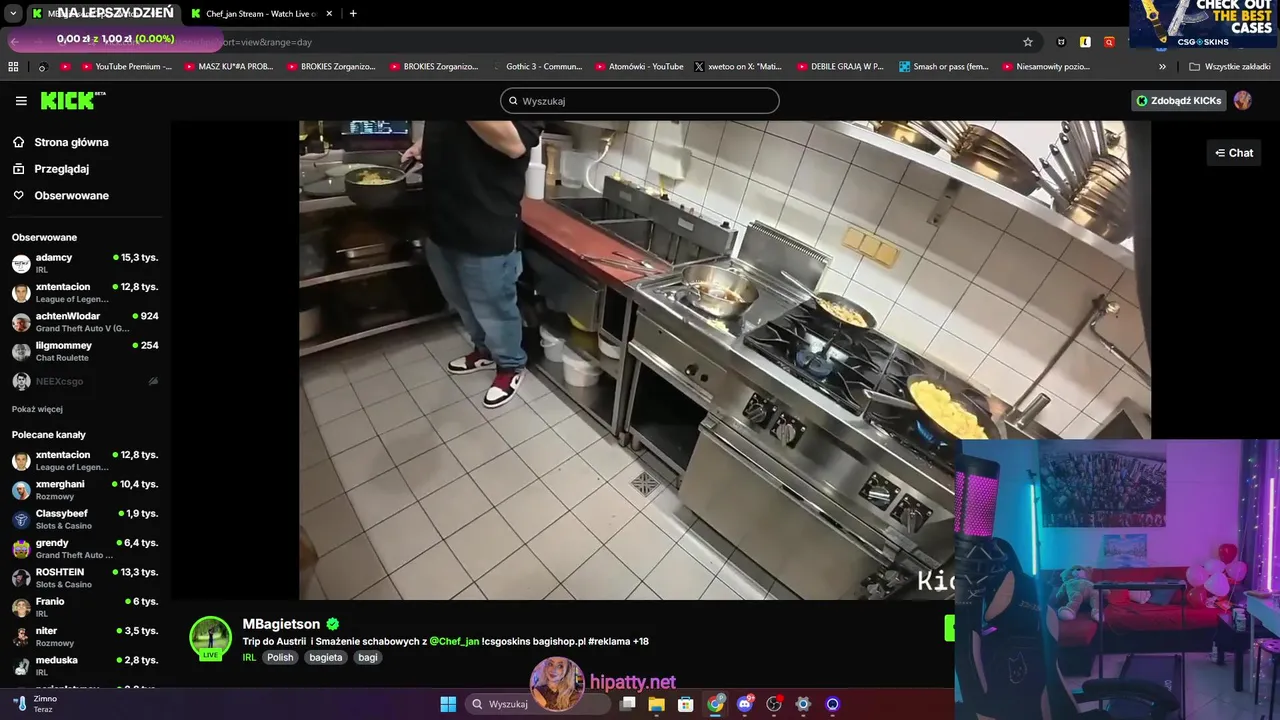Click the achtenWlodar avatar icon
Viewport: 1280px width, 720px height.
point(21,322)
